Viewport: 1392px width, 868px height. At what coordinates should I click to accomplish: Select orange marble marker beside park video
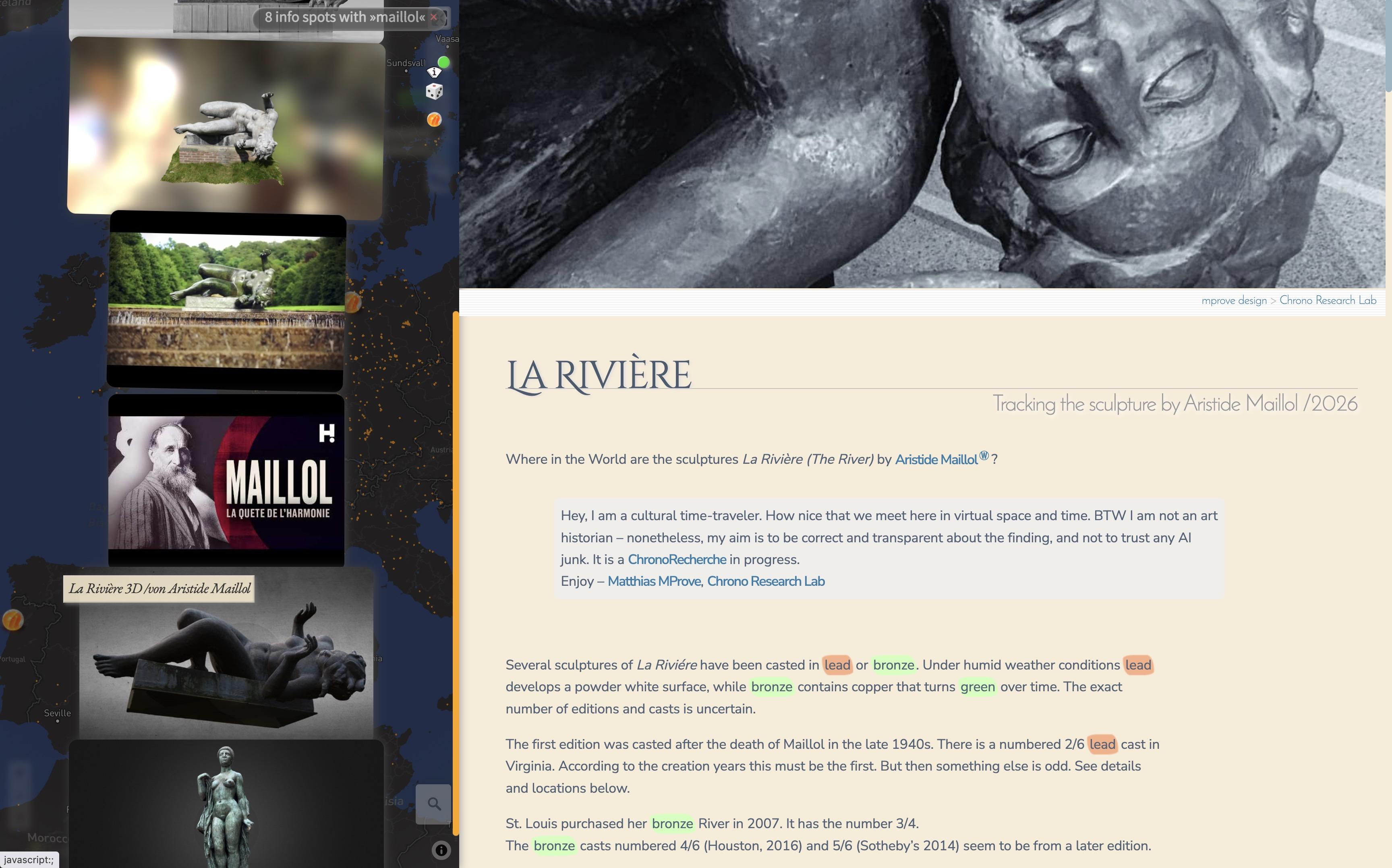coord(352,302)
